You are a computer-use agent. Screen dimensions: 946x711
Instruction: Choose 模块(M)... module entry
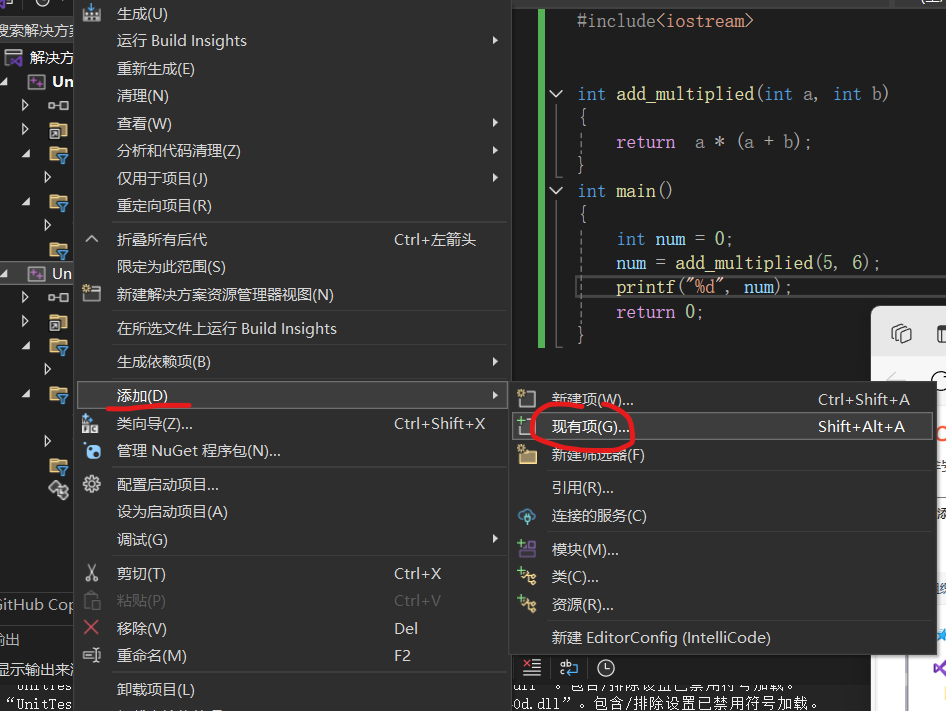click(x=722, y=549)
